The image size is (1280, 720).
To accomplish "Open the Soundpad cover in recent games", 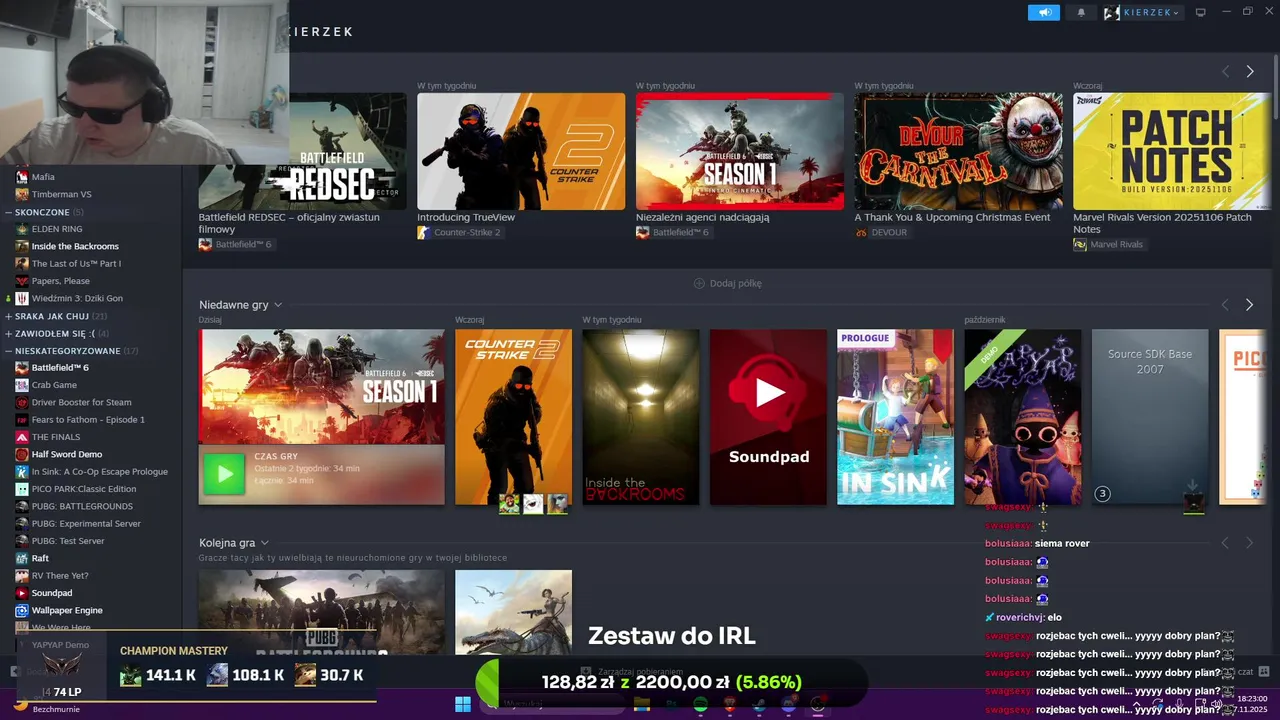I will 768,417.
